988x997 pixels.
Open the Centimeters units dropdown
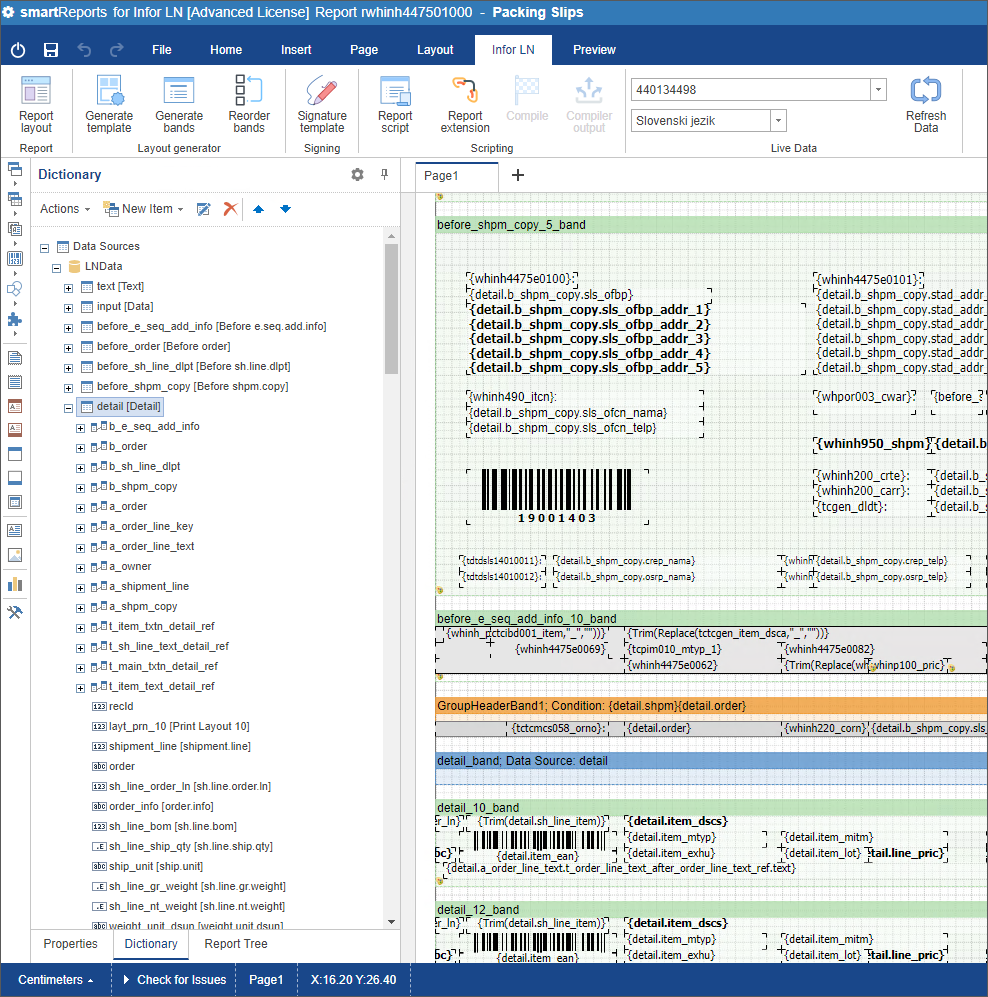(56, 980)
